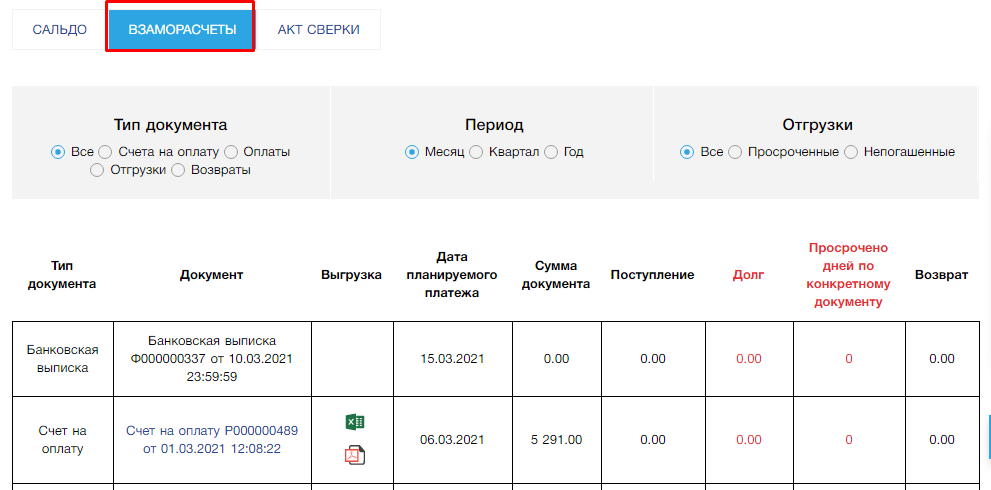Select document type Все radio button
This screenshot has height=490, width=991.
pos(58,152)
